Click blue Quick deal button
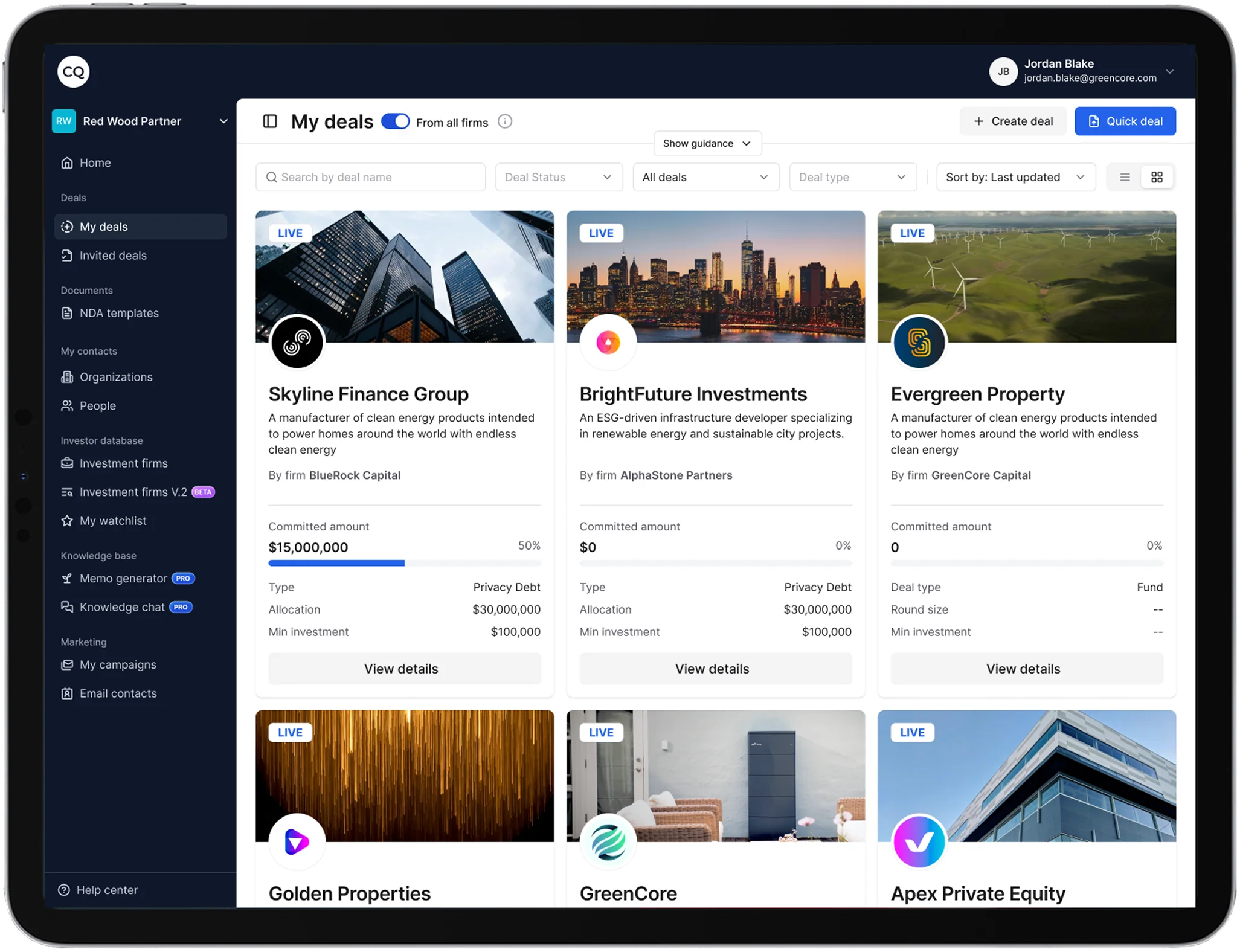Viewport: 1237px width, 952px height. tap(1125, 121)
